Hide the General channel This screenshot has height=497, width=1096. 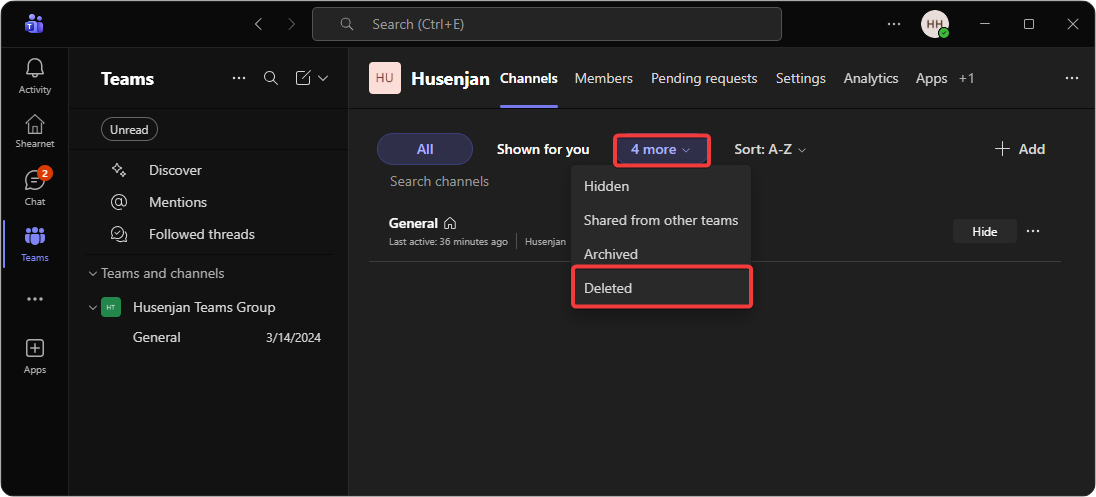pos(984,231)
